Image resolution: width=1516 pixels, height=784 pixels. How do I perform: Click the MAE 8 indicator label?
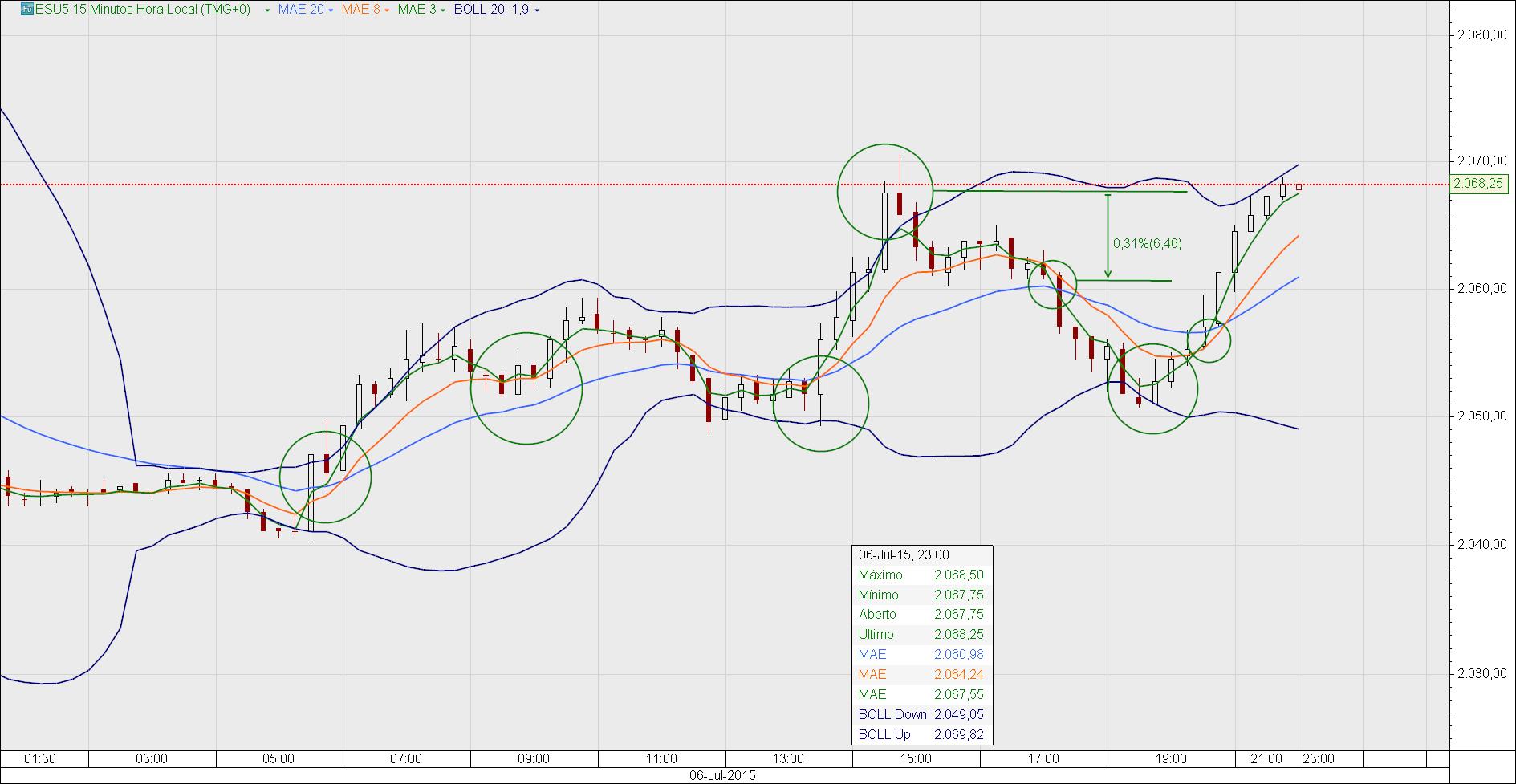[360, 10]
